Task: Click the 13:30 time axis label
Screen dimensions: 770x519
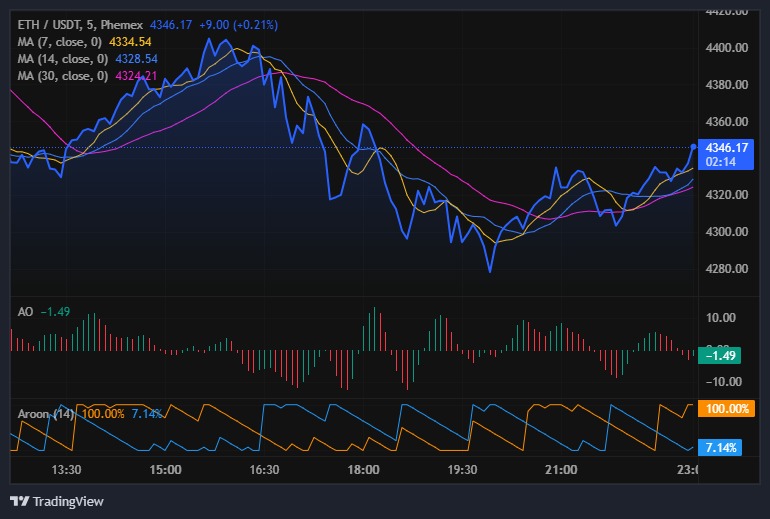Action: (x=66, y=469)
